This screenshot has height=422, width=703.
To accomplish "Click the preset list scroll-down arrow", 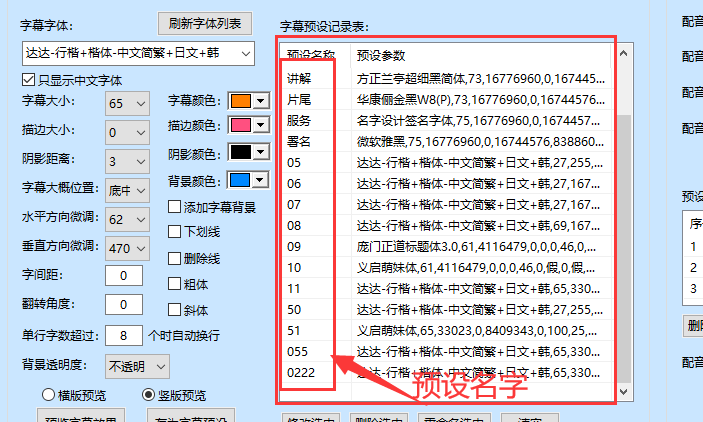I will pyautogui.click(x=623, y=392).
